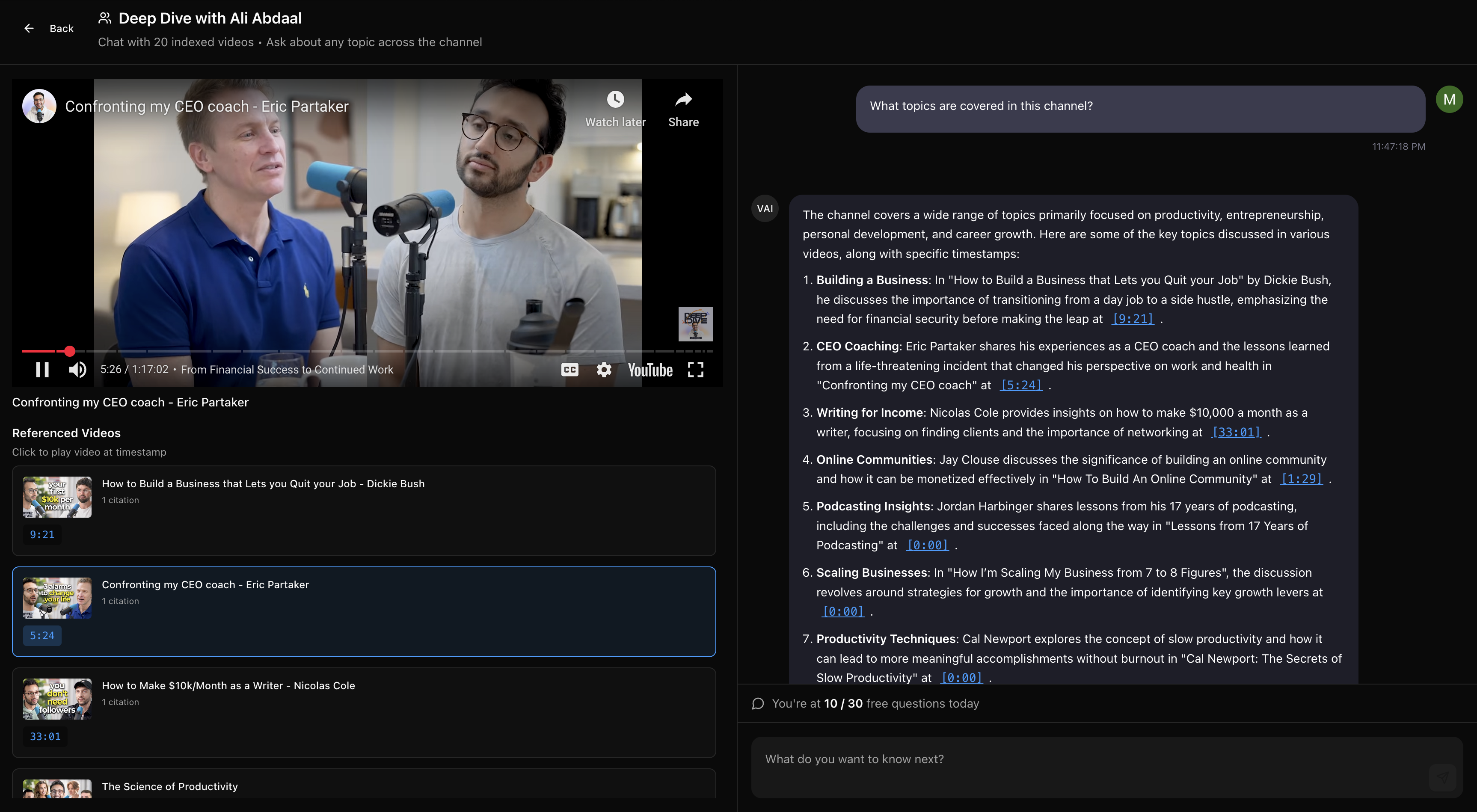
Task: Click the video title Confronting my CEO coach
Action: coord(206,107)
